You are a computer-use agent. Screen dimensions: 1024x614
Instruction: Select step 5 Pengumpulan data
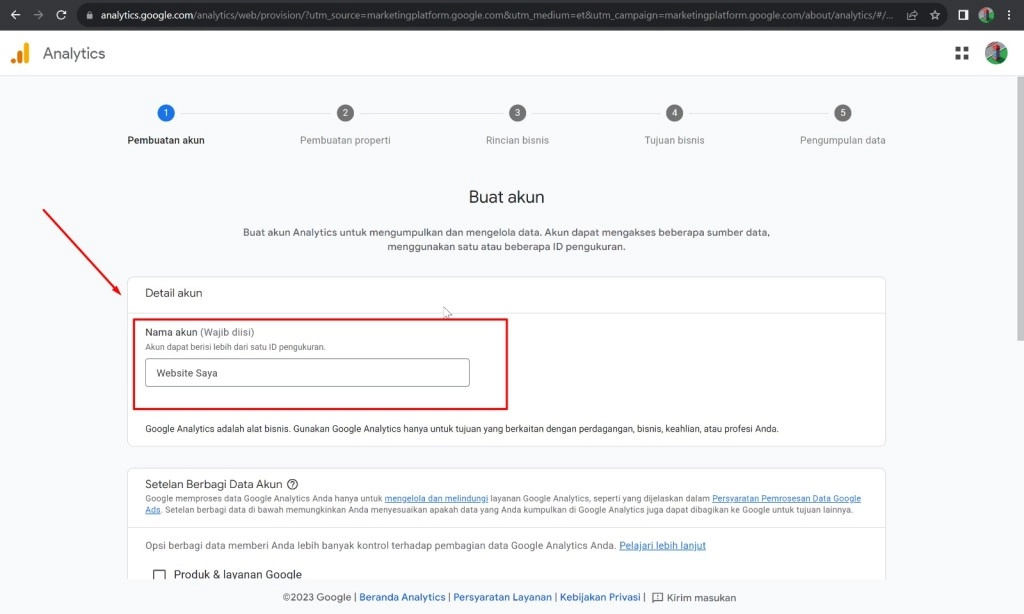[843, 113]
